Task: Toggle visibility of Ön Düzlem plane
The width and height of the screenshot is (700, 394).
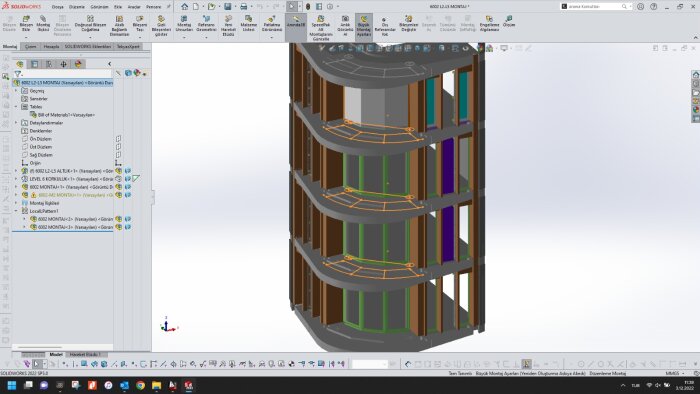Action: click(x=119, y=139)
